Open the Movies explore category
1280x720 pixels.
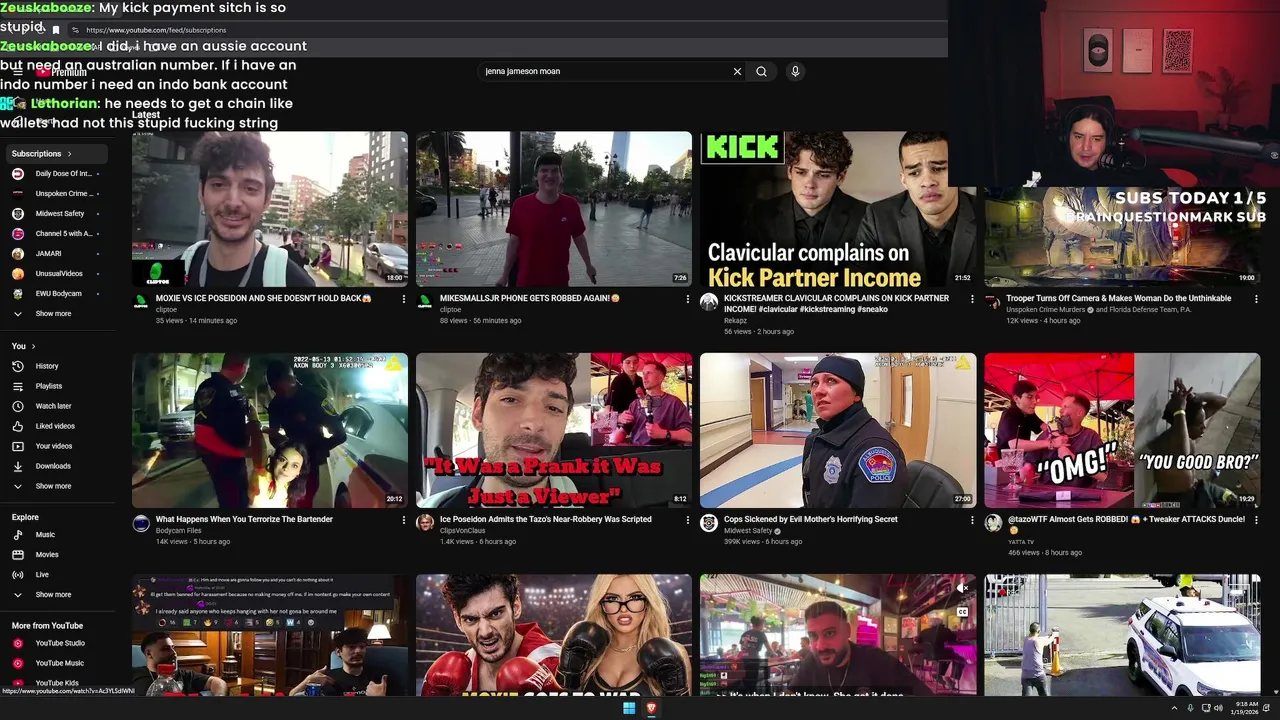click(x=47, y=555)
